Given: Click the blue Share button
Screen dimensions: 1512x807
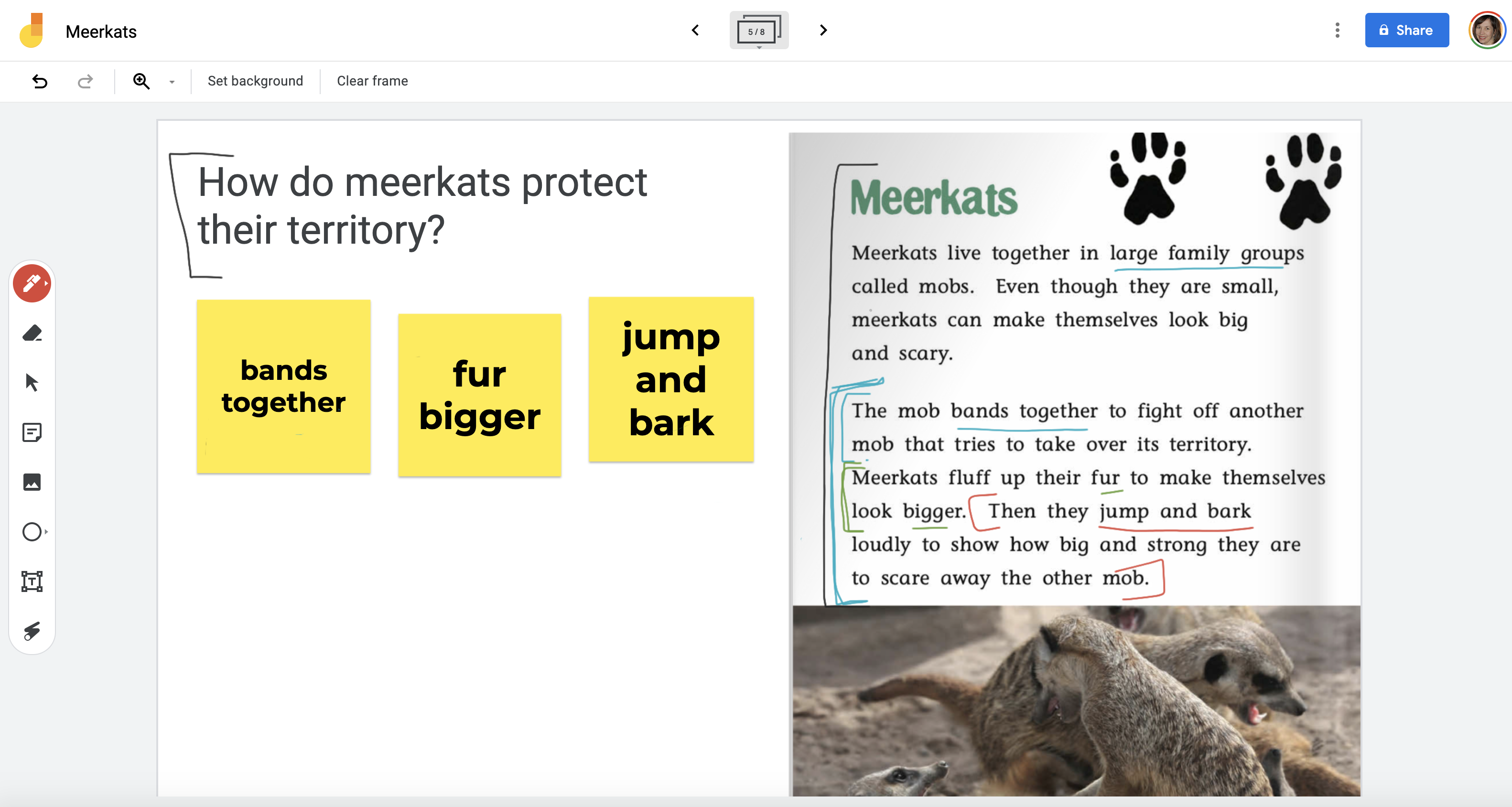Looking at the screenshot, I should [1406, 31].
